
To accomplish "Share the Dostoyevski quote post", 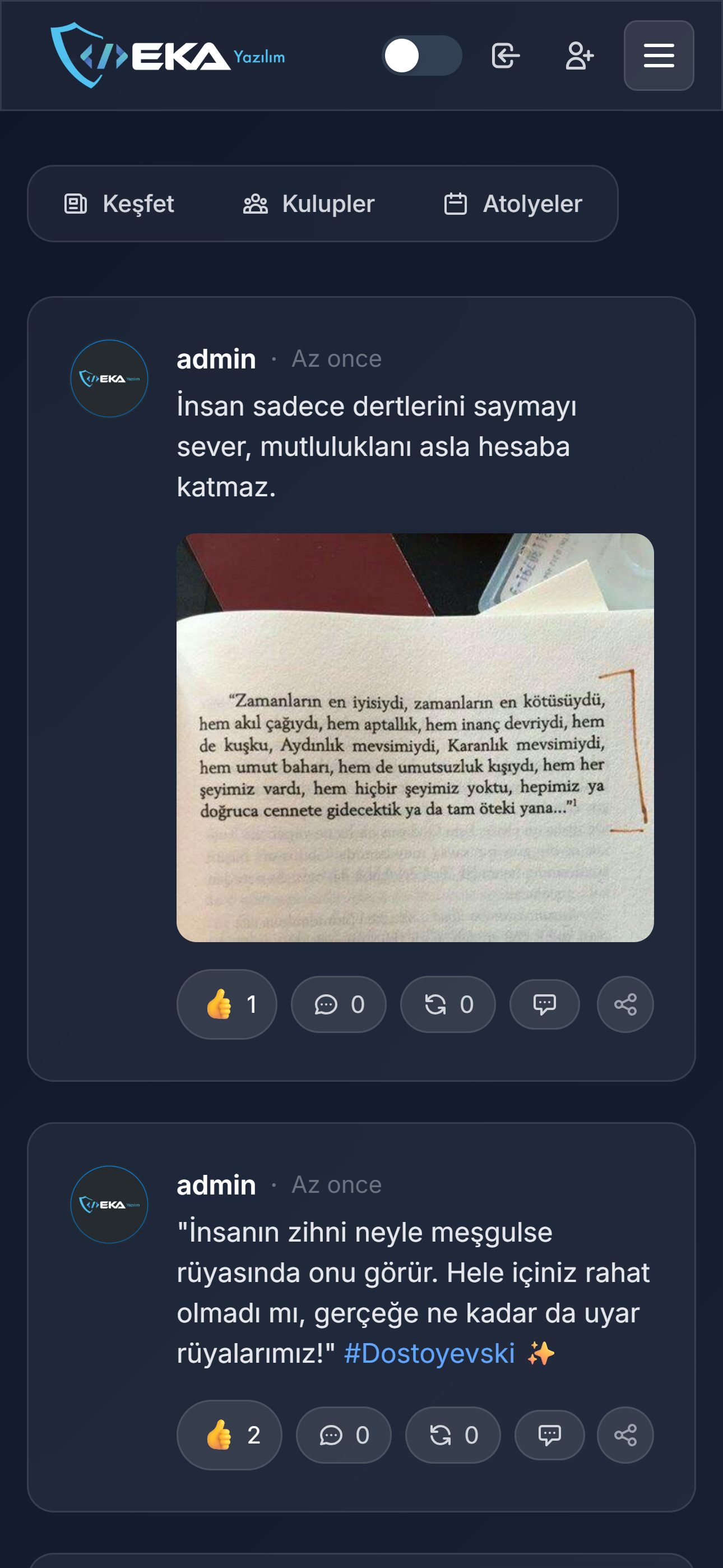I will click(x=625, y=1435).
